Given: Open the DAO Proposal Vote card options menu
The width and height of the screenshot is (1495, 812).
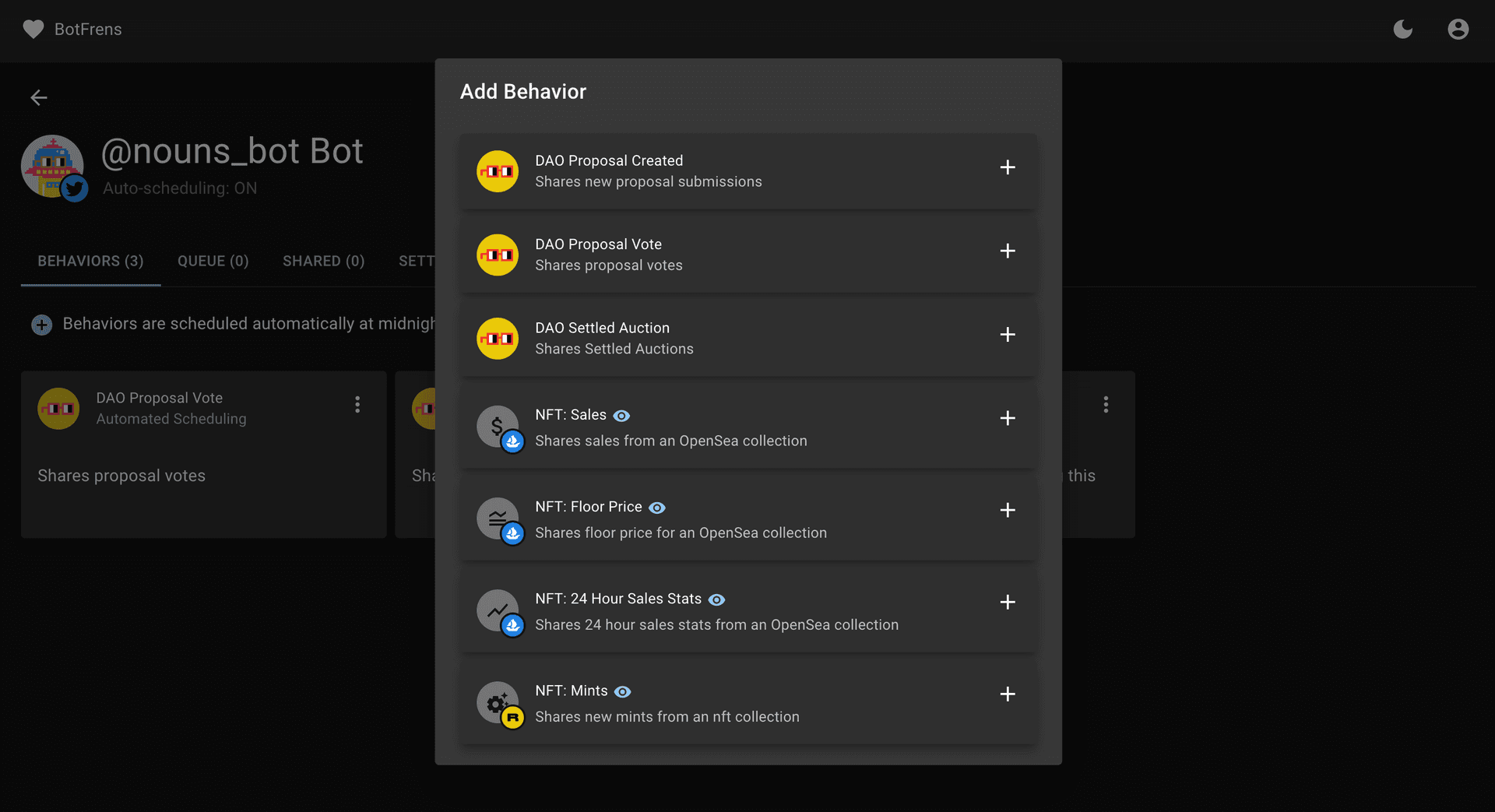Looking at the screenshot, I should 357,404.
